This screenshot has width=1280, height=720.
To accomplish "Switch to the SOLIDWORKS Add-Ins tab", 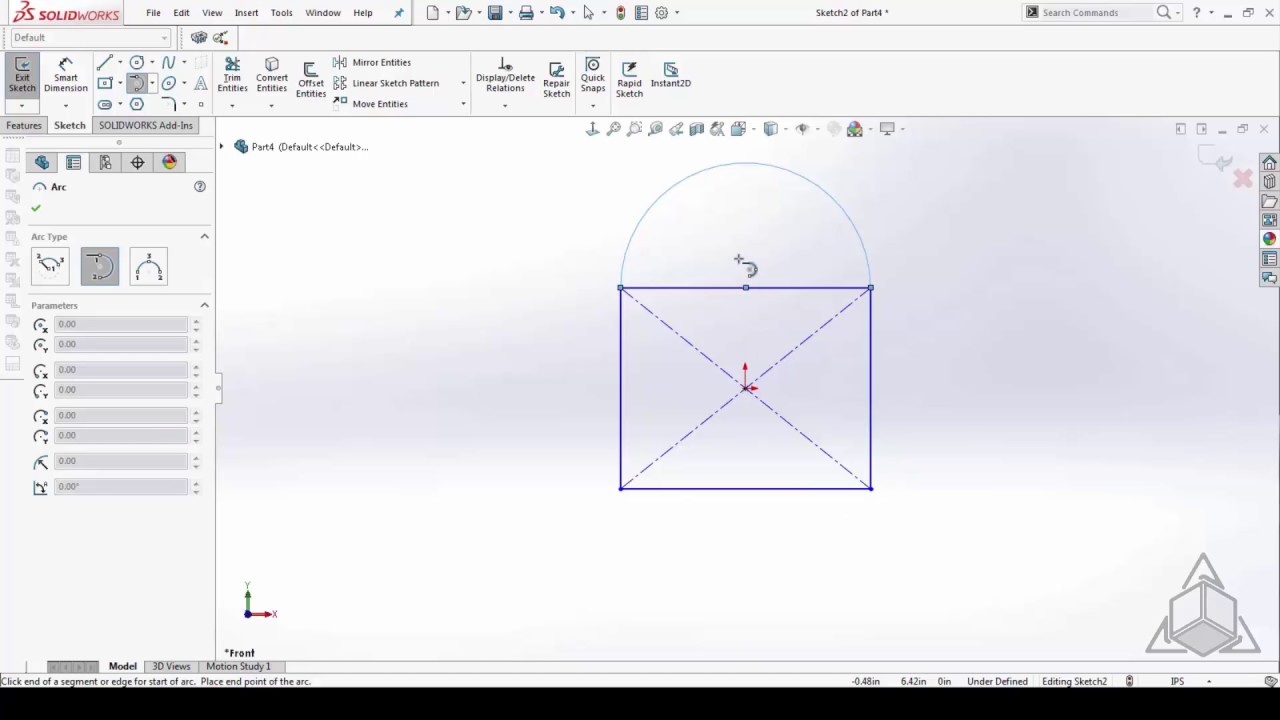I will point(145,126).
